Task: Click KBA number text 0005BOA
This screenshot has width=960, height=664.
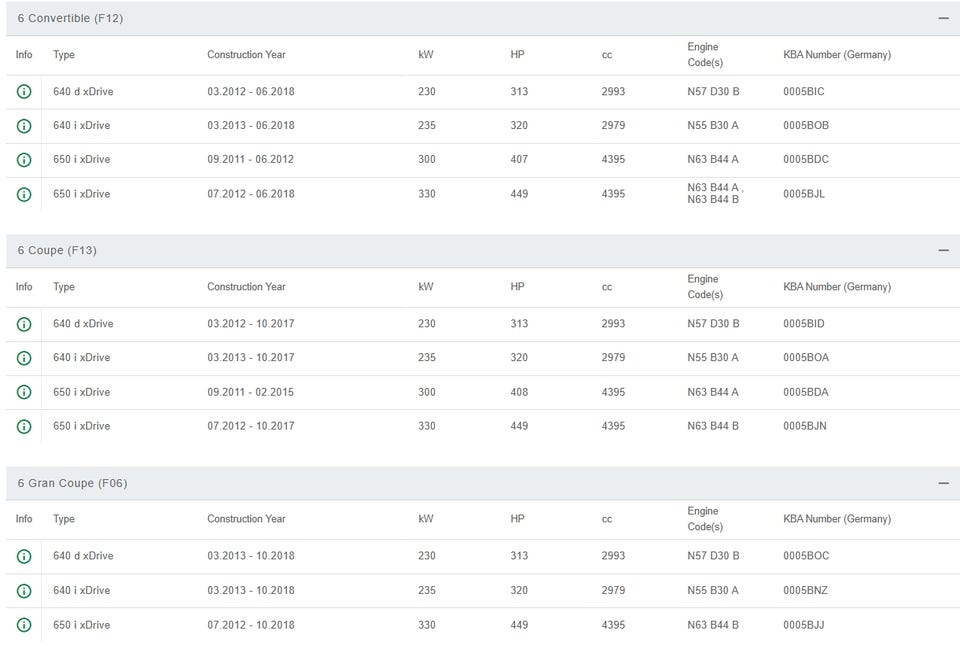Action: pyautogui.click(x=806, y=357)
